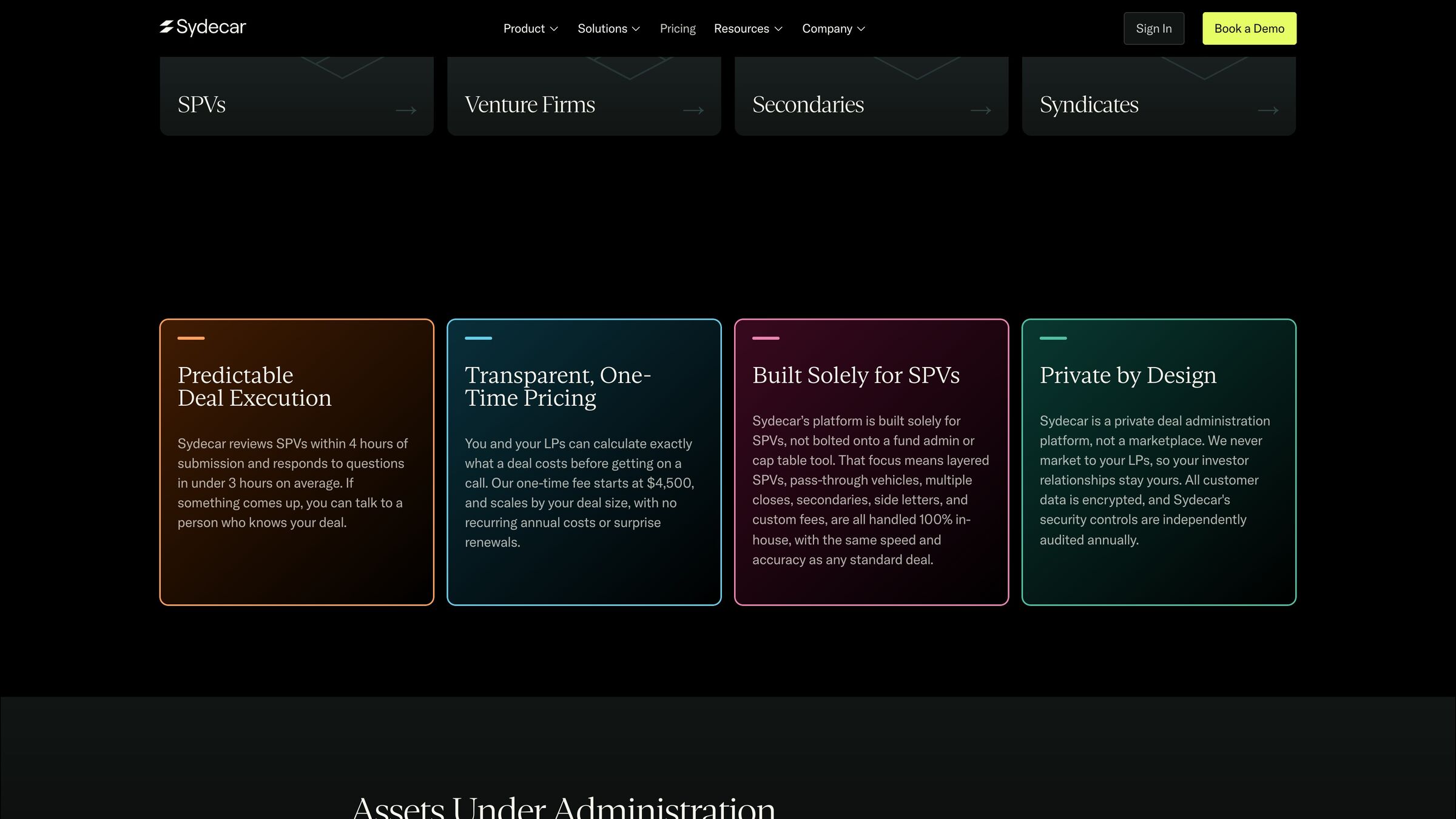The height and width of the screenshot is (819, 1456).
Task: Click paragraph starting 'You and your LPs'
Action: pos(579,493)
